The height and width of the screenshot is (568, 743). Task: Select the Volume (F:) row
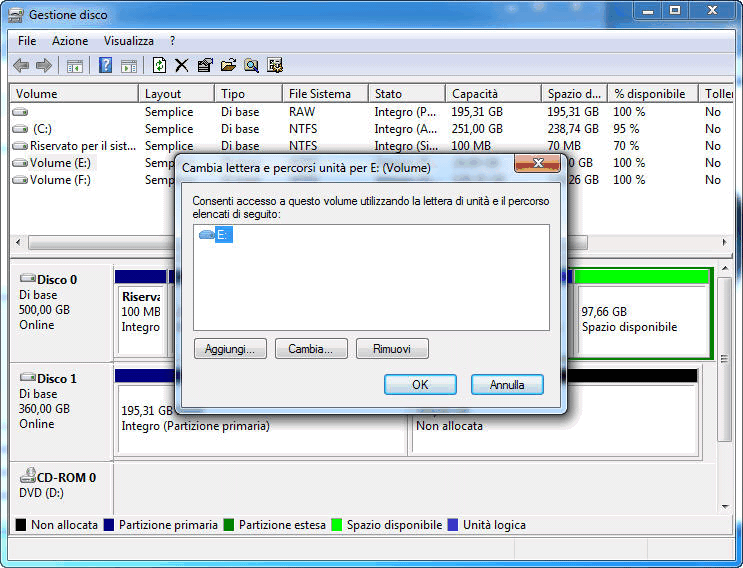[60, 180]
